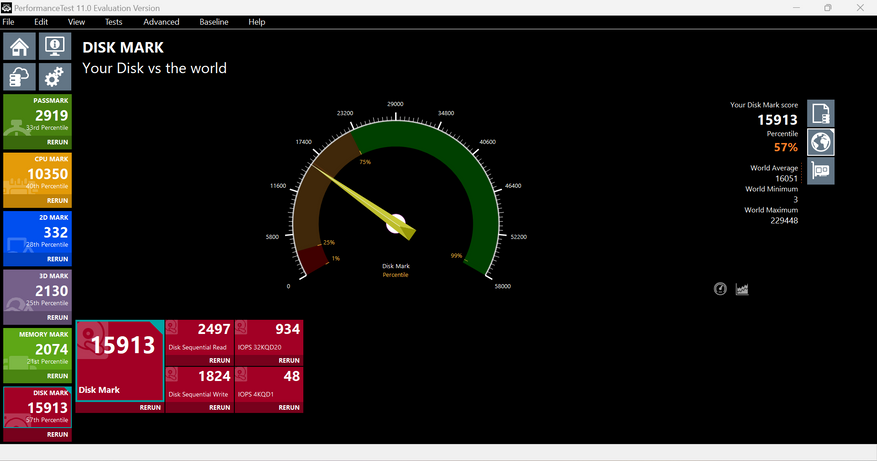Screen dimensions: 877x461
Task: Select the world comparison globe icon
Action: coord(821,142)
